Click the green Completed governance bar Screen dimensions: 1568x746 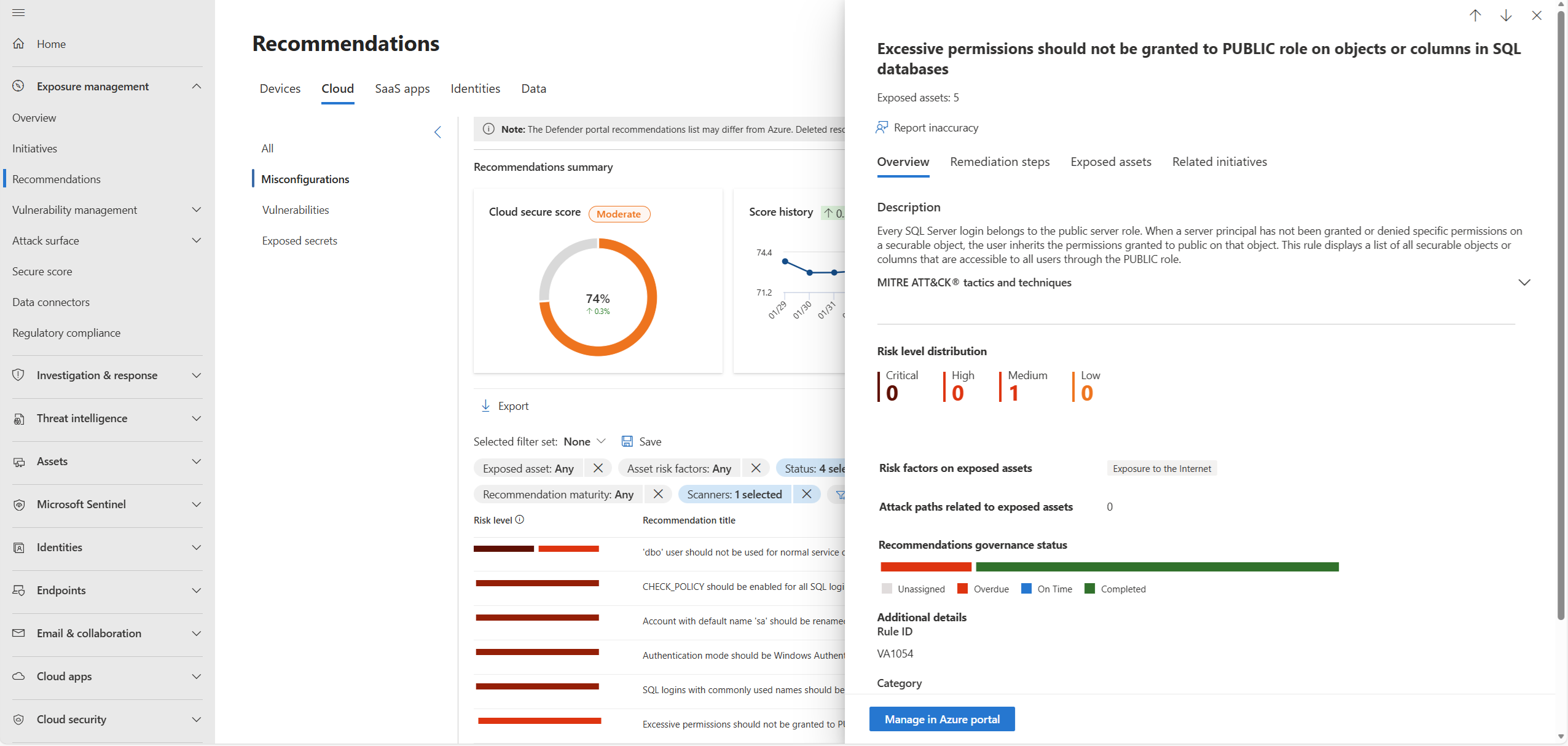[x=1156, y=567]
